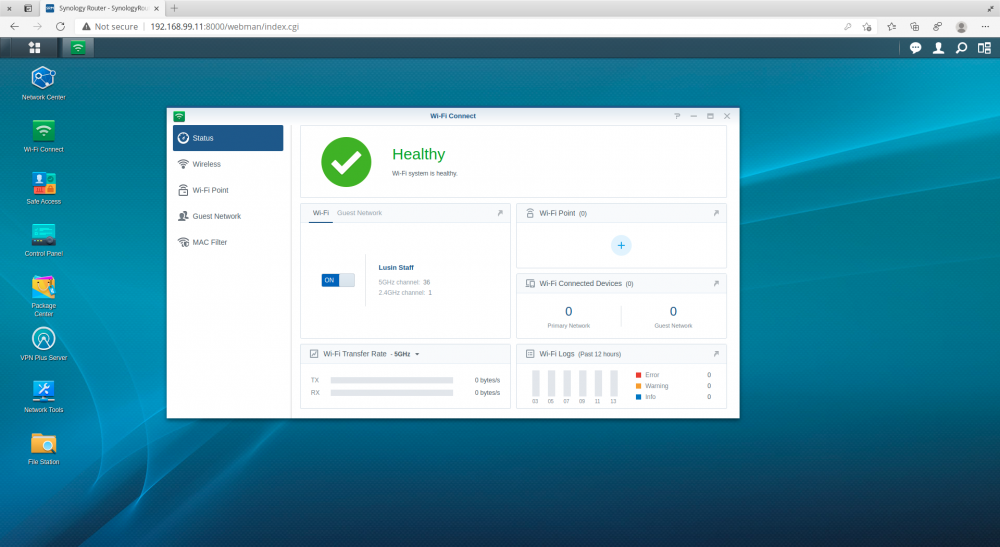The height and width of the screenshot is (547, 1000).
Task: Click the Wi-Fi Logs bar for hour 03
Action: pyautogui.click(x=535, y=384)
